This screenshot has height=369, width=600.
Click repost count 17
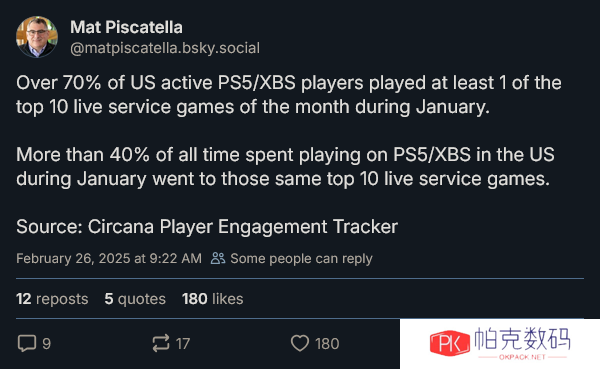[183, 344]
